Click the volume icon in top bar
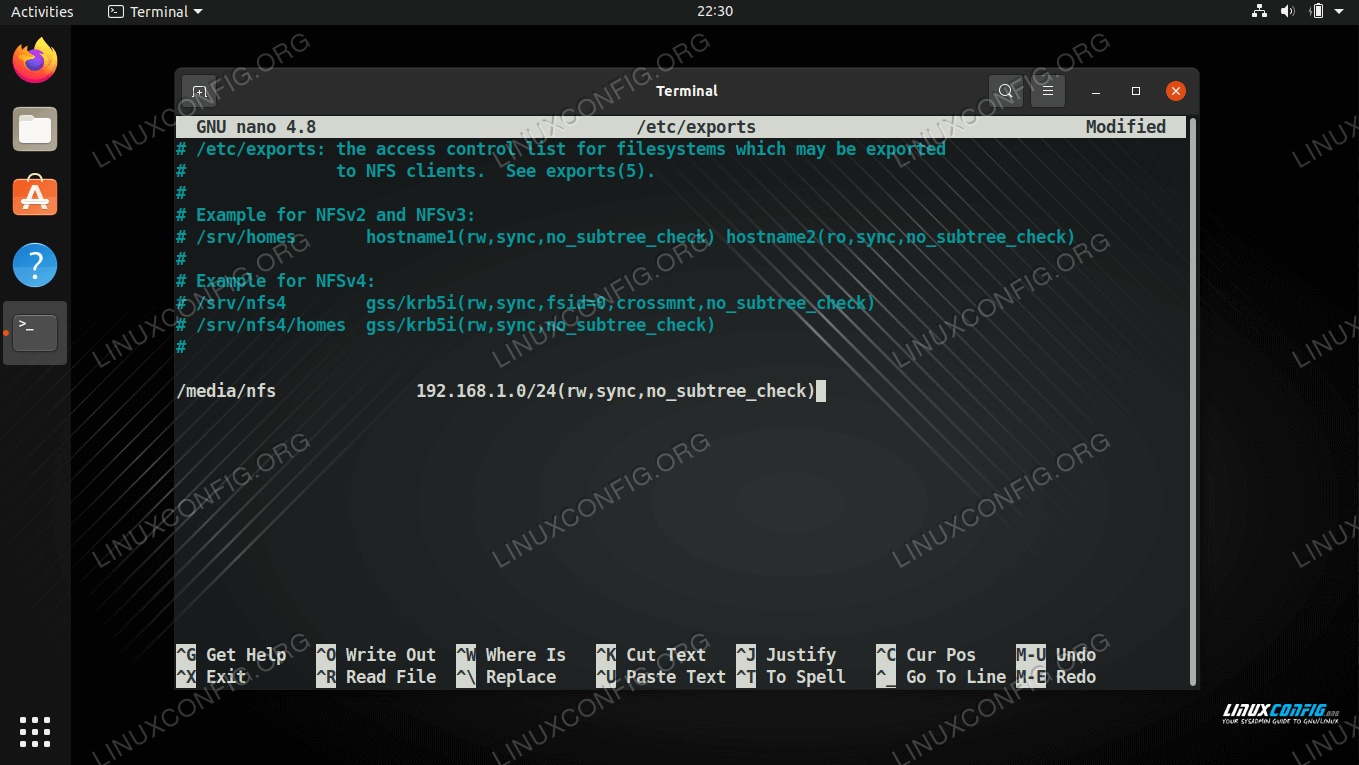The width and height of the screenshot is (1359, 765). pos(1287,12)
